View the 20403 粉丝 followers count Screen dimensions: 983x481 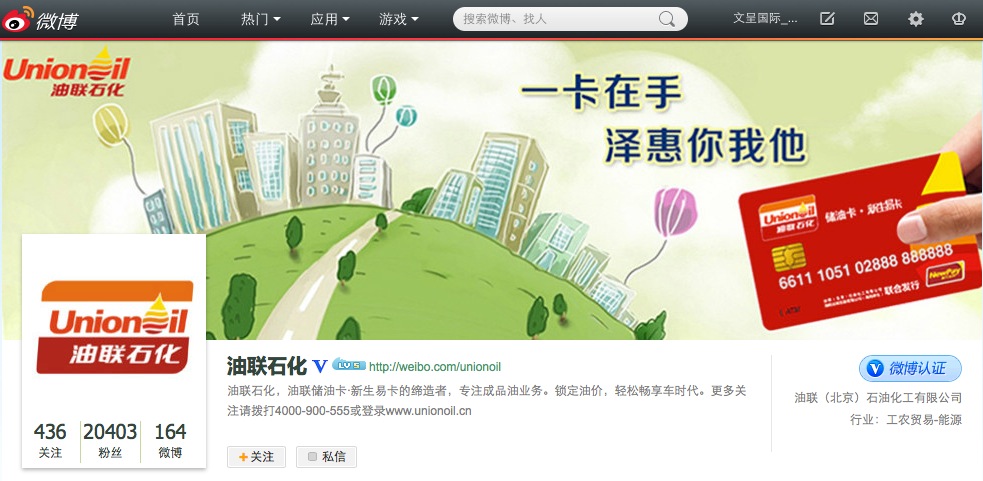pos(110,440)
